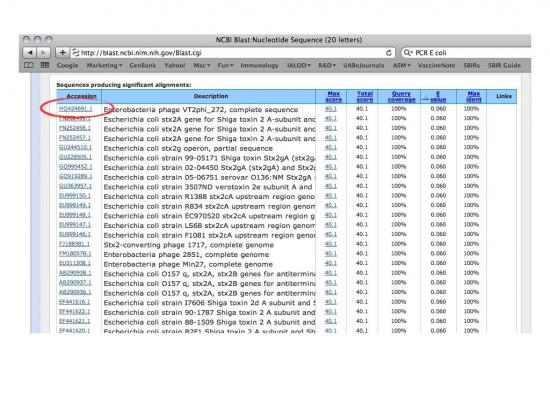Screen dimensions: 550x412
Task: Expand the IALOO bookmarks folder
Action: pos(299,66)
